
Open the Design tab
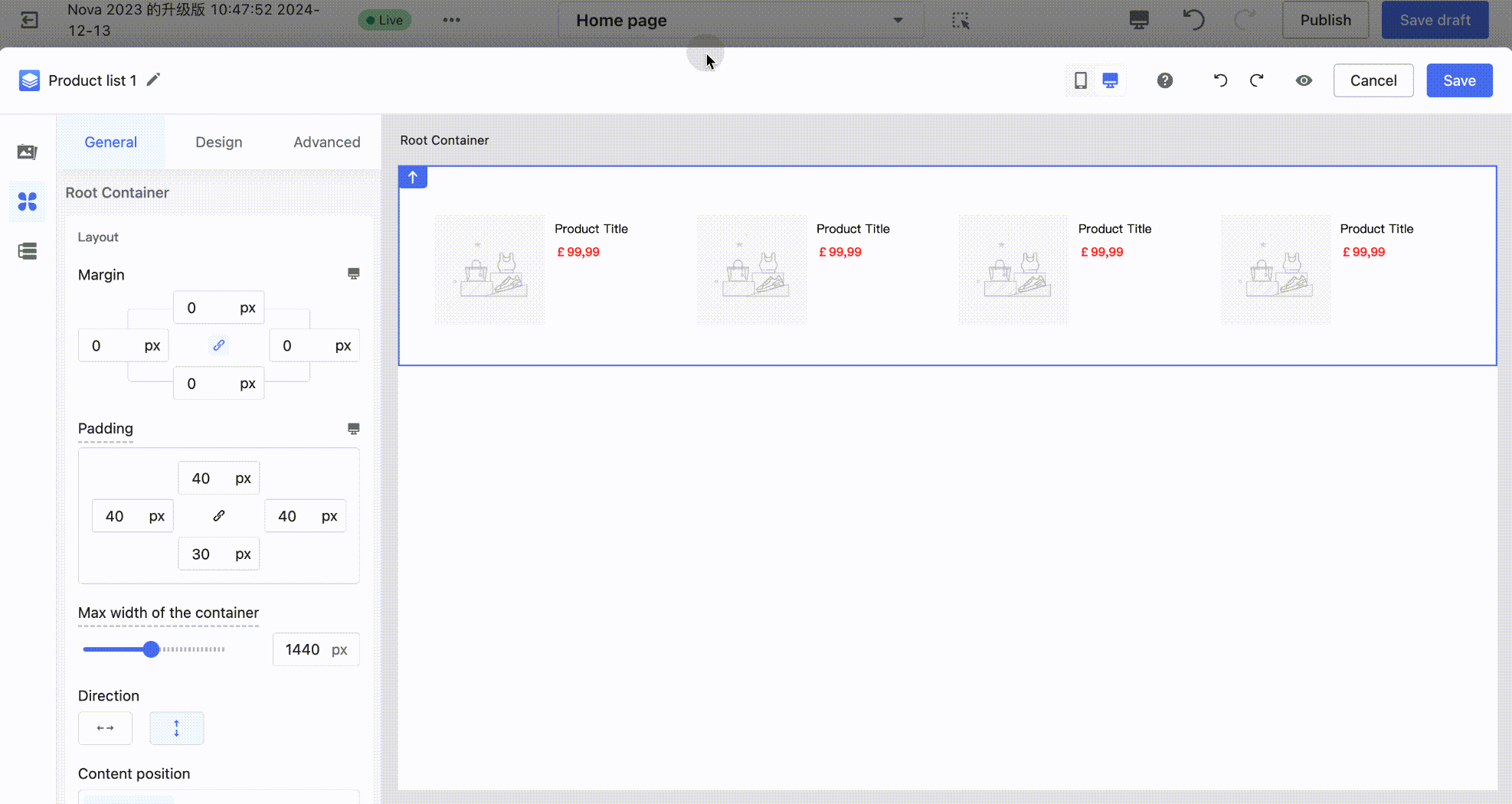click(x=218, y=142)
